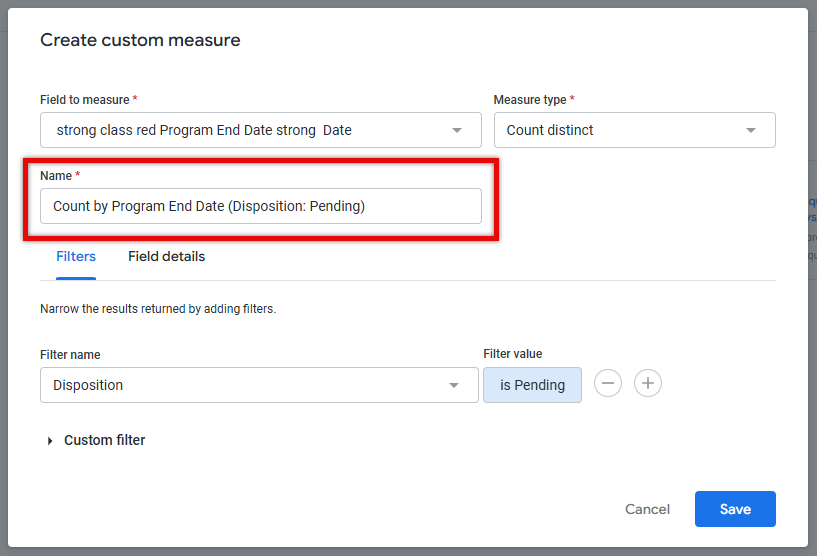The width and height of the screenshot is (817, 556).
Task: Click the 'is Pending' filter value
Action: coord(532,385)
